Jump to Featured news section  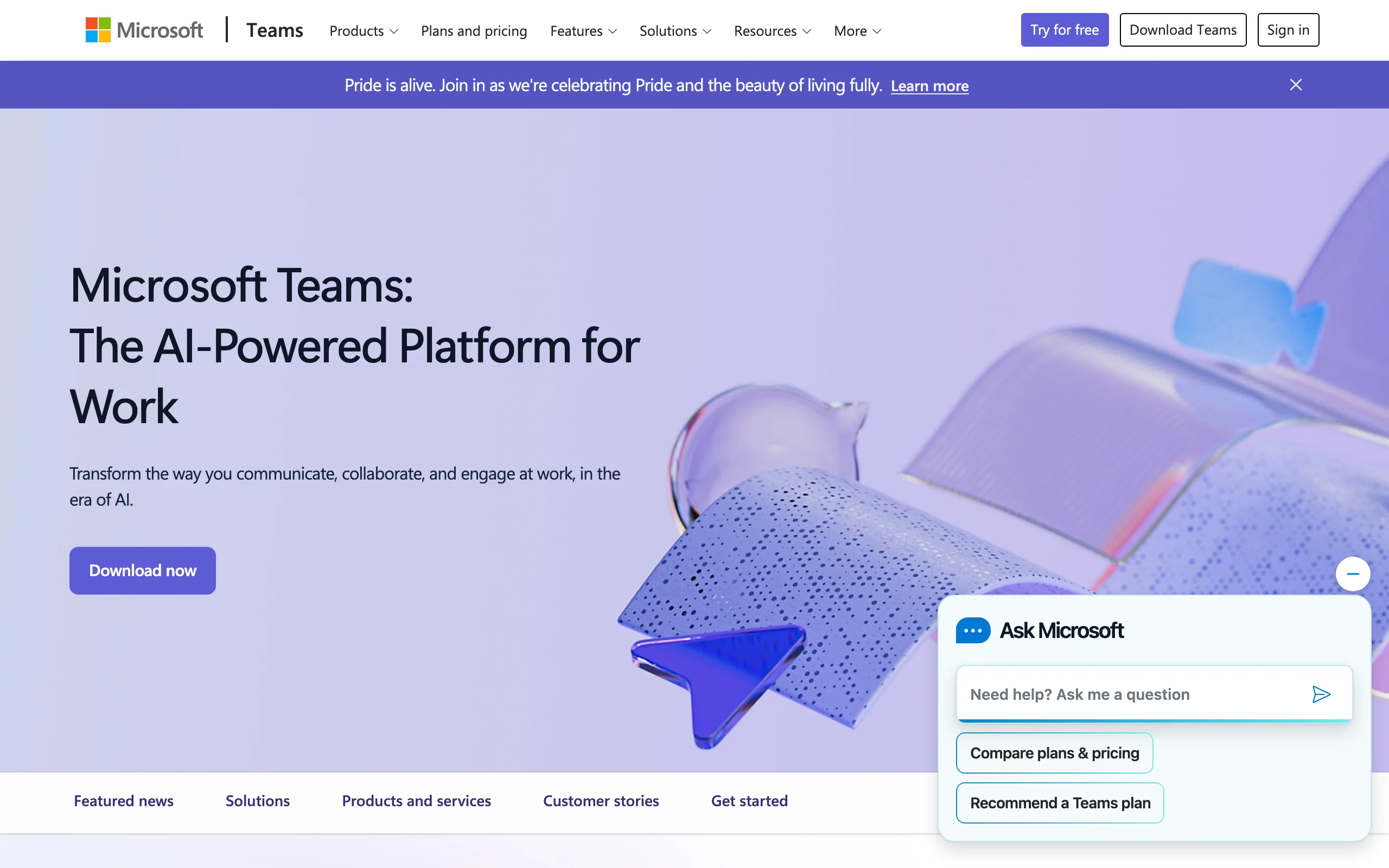click(123, 801)
